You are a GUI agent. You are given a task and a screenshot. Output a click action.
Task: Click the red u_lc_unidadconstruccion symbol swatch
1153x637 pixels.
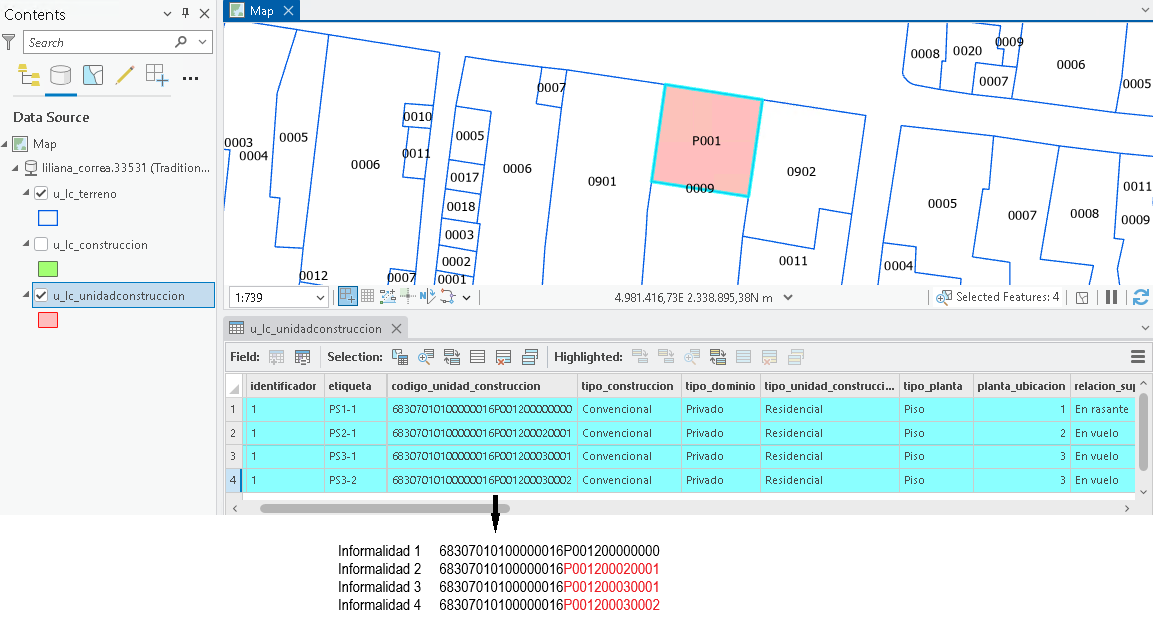48,320
